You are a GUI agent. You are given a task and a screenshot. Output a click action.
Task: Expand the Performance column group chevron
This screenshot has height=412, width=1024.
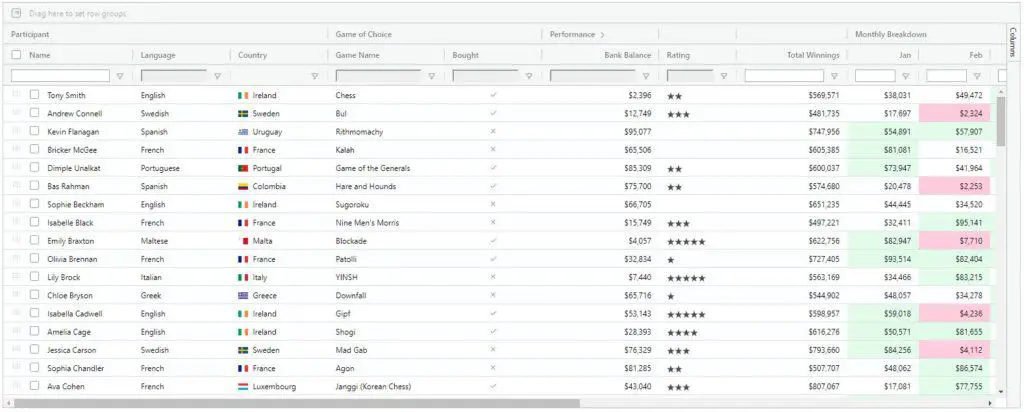pos(603,35)
